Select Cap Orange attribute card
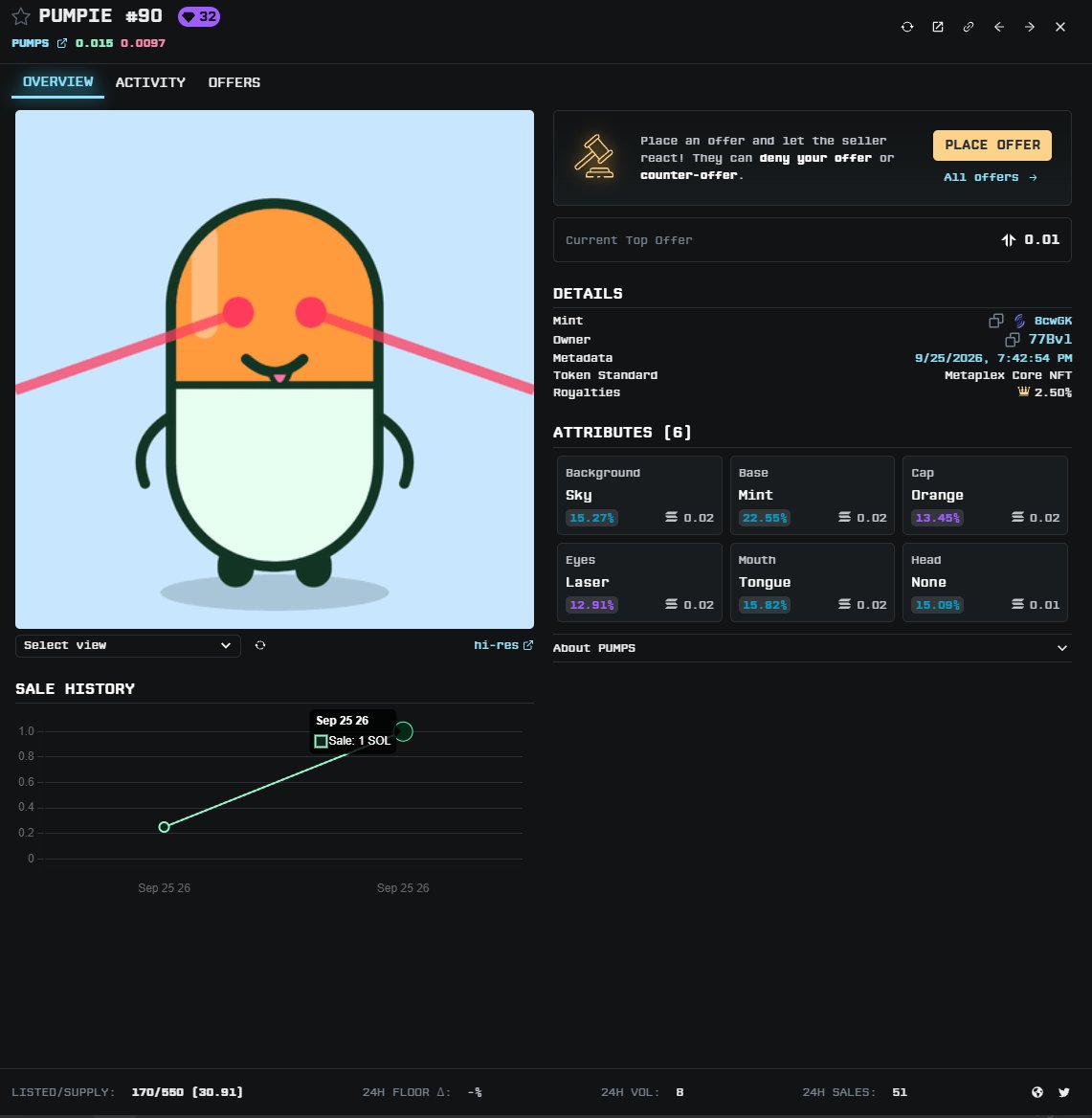The image size is (1092, 1118). click(x=985, y=496)
